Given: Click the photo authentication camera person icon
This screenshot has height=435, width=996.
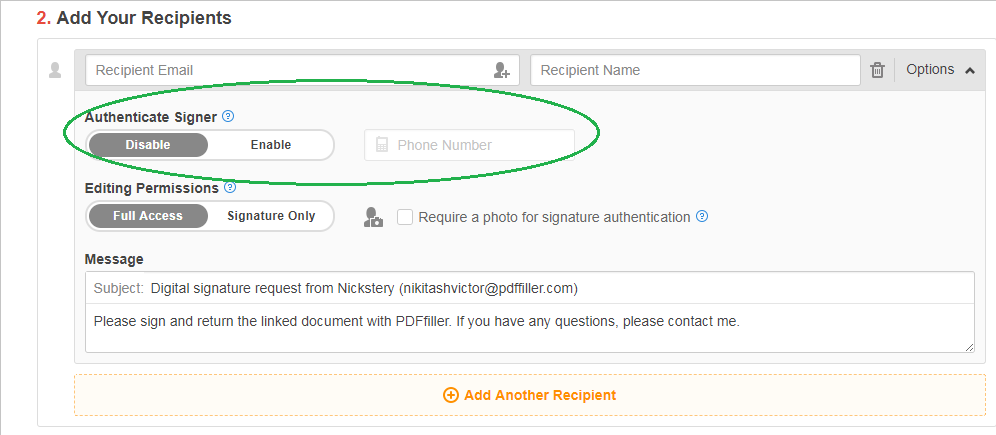Looking at the screenshot, I should (374, 217).
